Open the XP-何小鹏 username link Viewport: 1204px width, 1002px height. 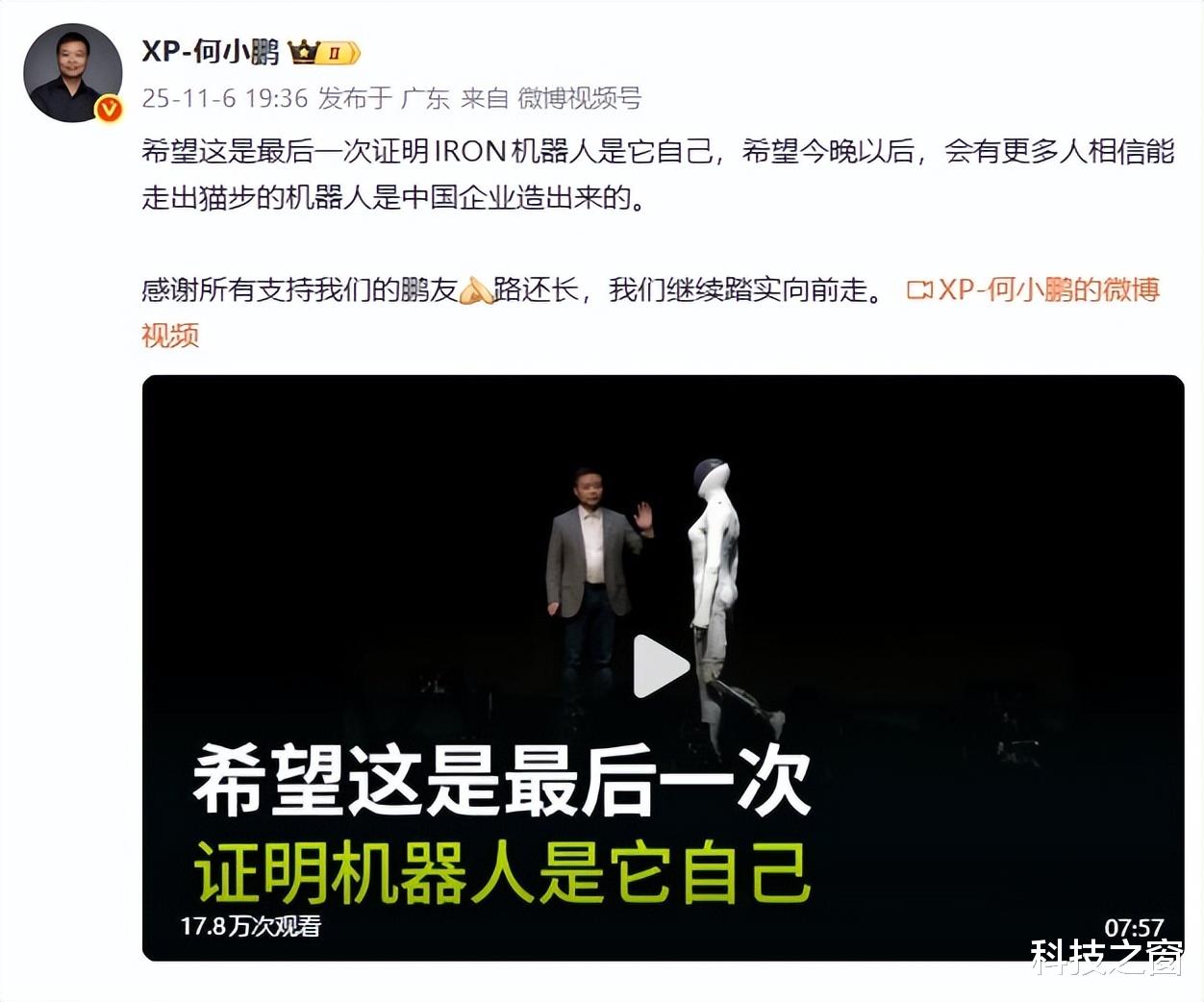pyautogui.click(x=211, y=51)
